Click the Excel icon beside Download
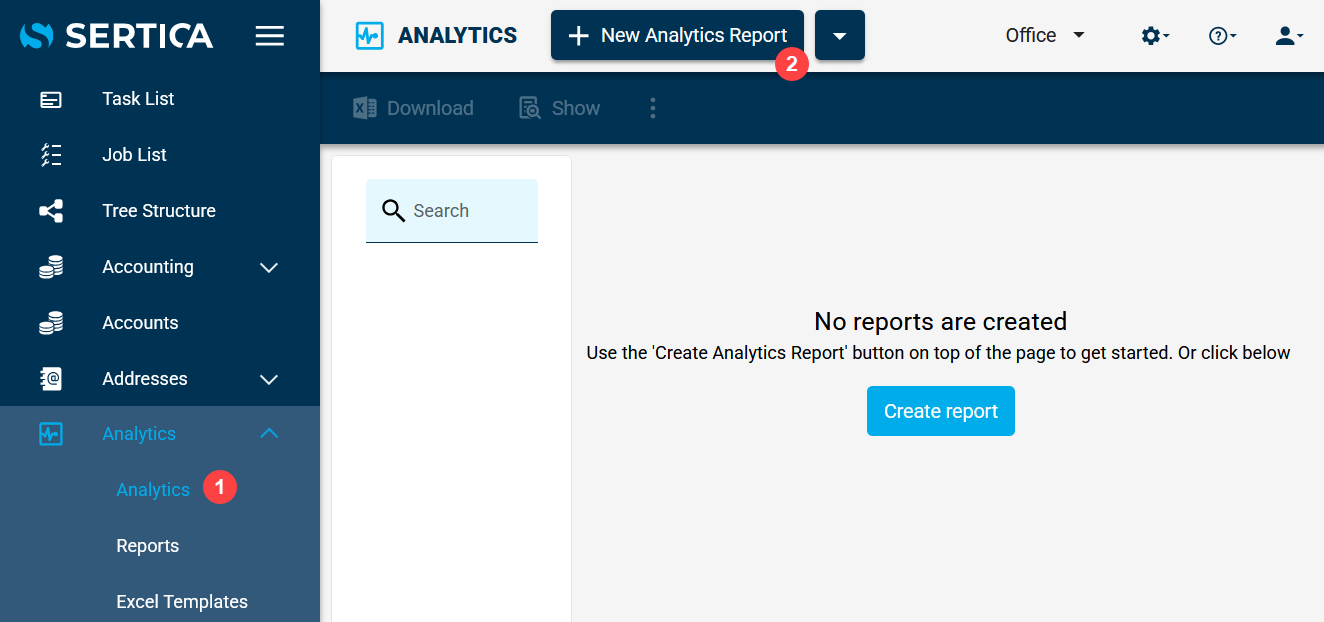This screenshot has width=1324, height=622. [365, 108]
